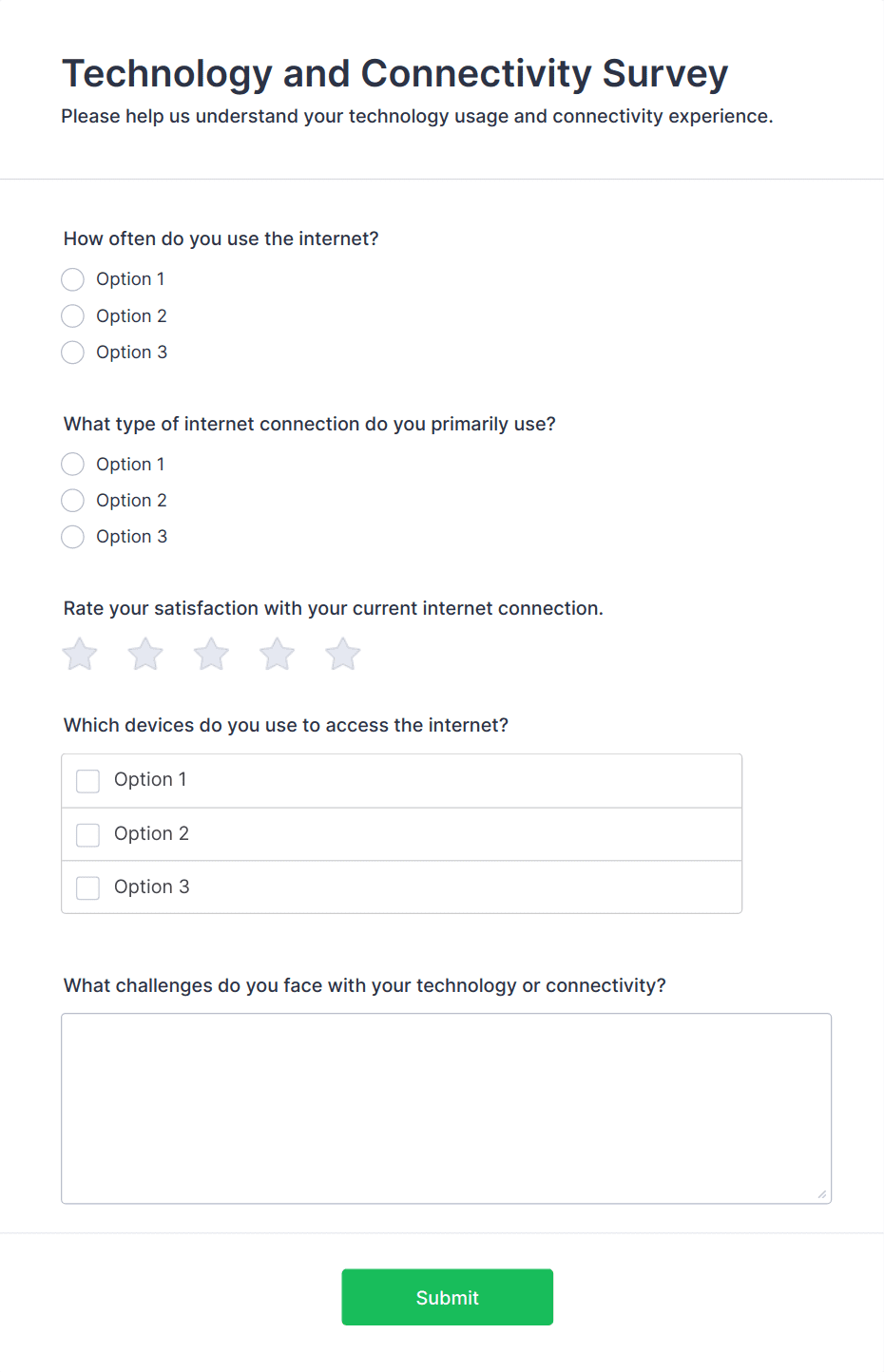Check Option 3 under devices used
Screen dimensions: 884x1372
(87, 887)
